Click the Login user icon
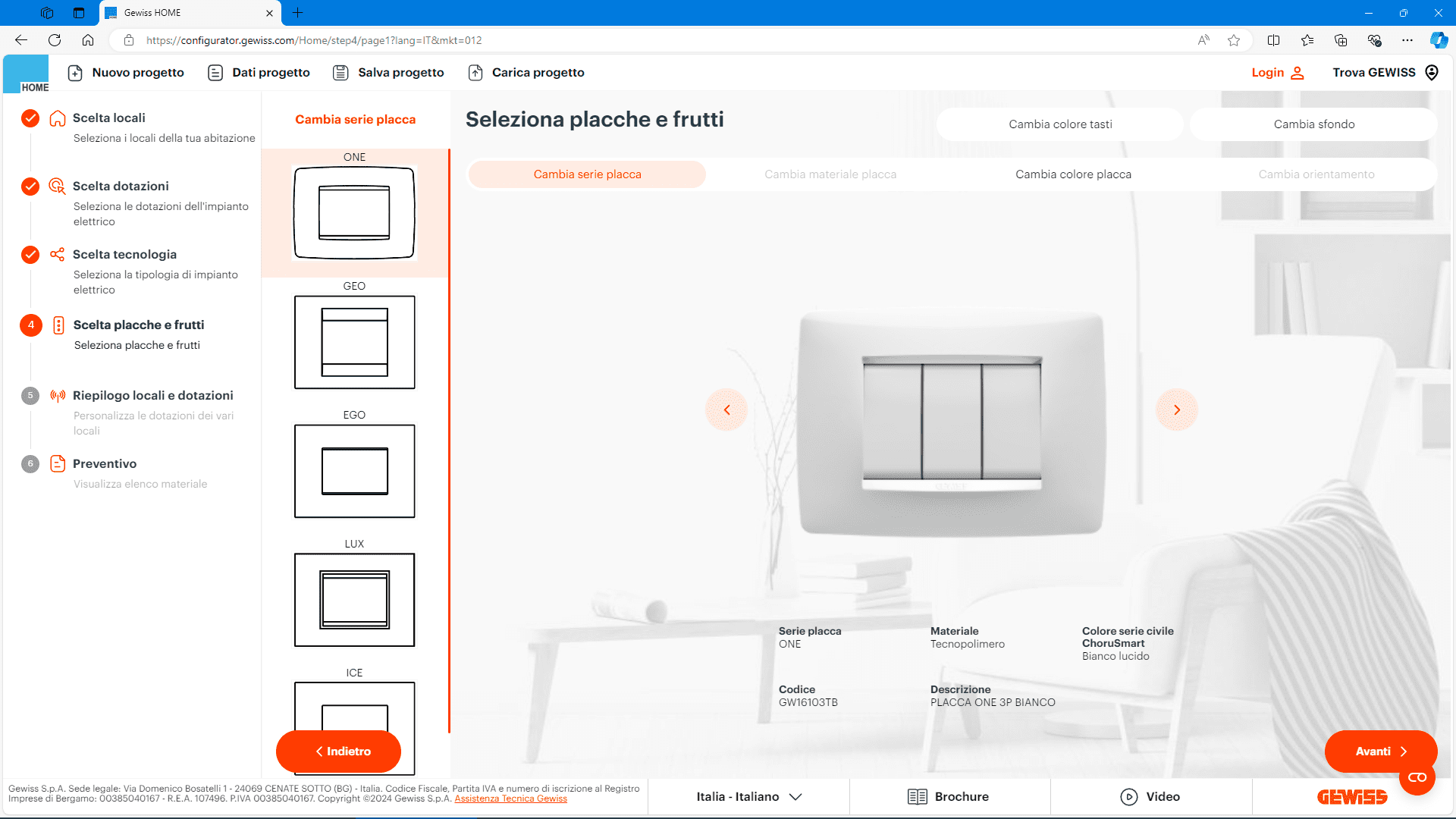This screenshot has height=819, width=1456. [1298, 73]
